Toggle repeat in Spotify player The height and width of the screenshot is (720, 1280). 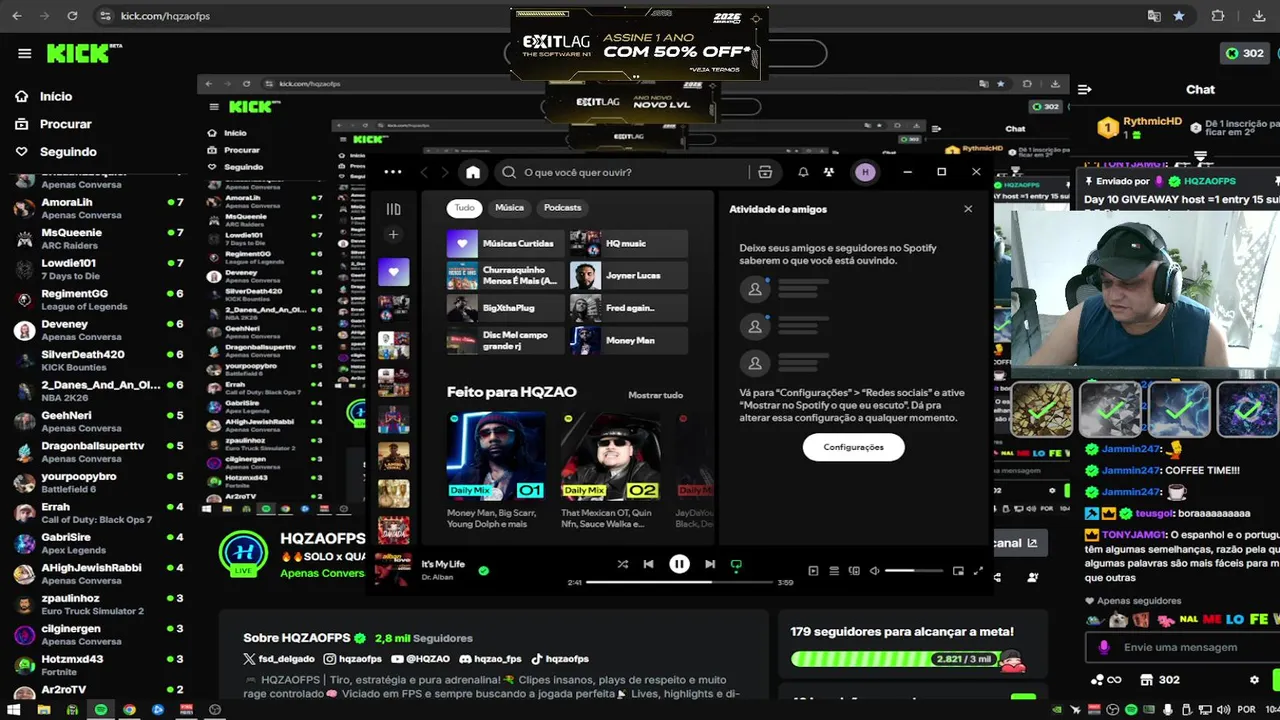click(x=736, y=564)
